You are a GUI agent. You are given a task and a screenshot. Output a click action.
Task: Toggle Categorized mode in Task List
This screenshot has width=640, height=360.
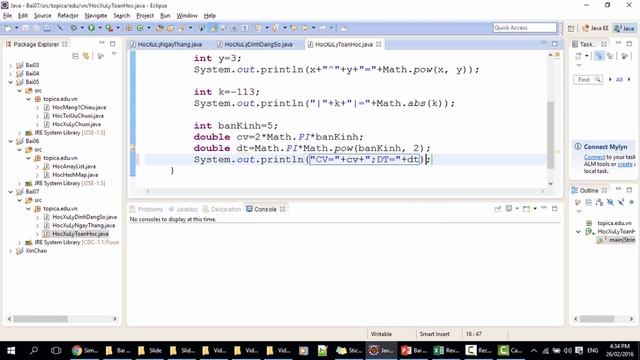pos(599,56)
